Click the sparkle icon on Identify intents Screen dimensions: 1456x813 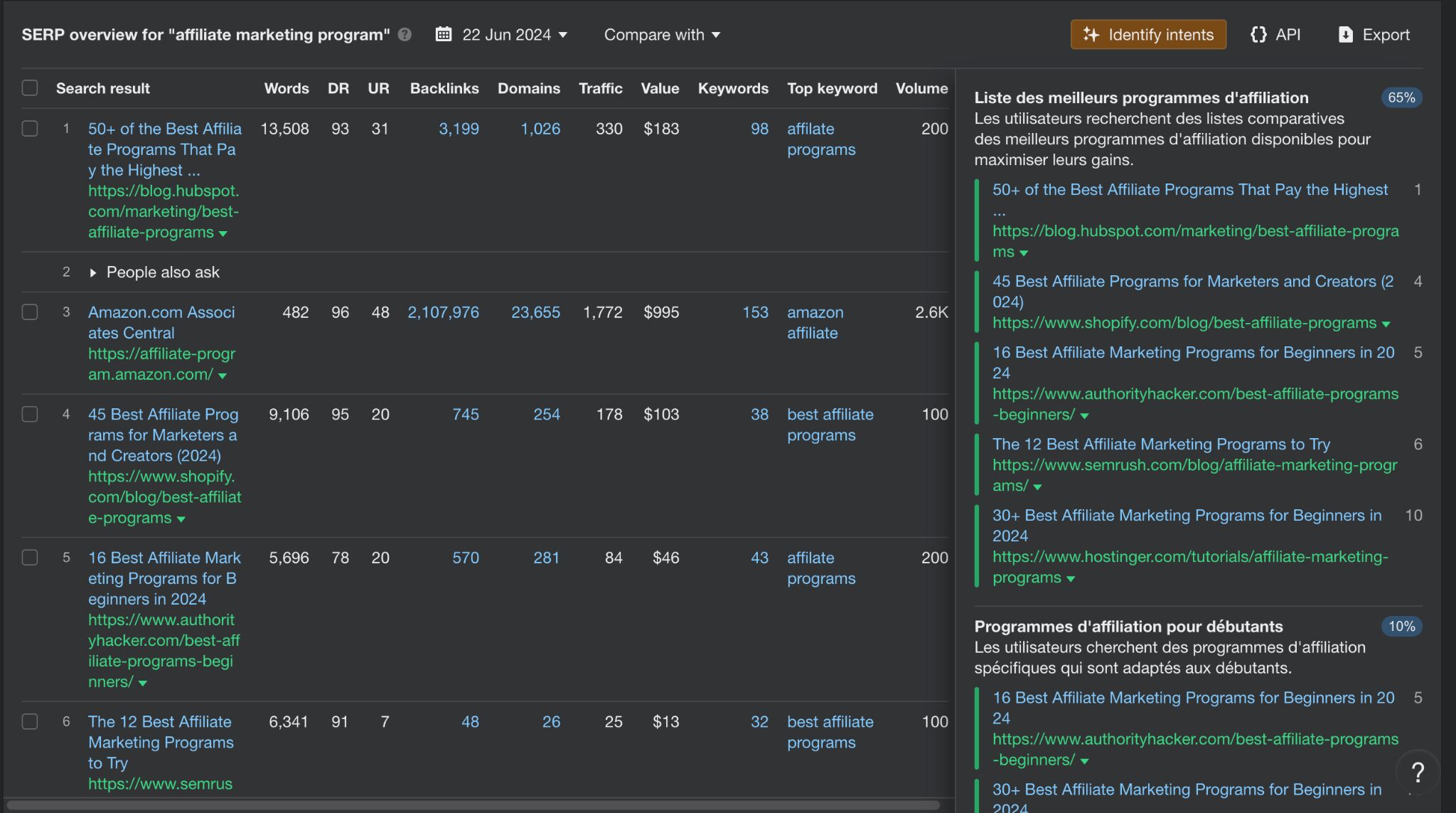pyautogui.click(x=1091, y=34)
